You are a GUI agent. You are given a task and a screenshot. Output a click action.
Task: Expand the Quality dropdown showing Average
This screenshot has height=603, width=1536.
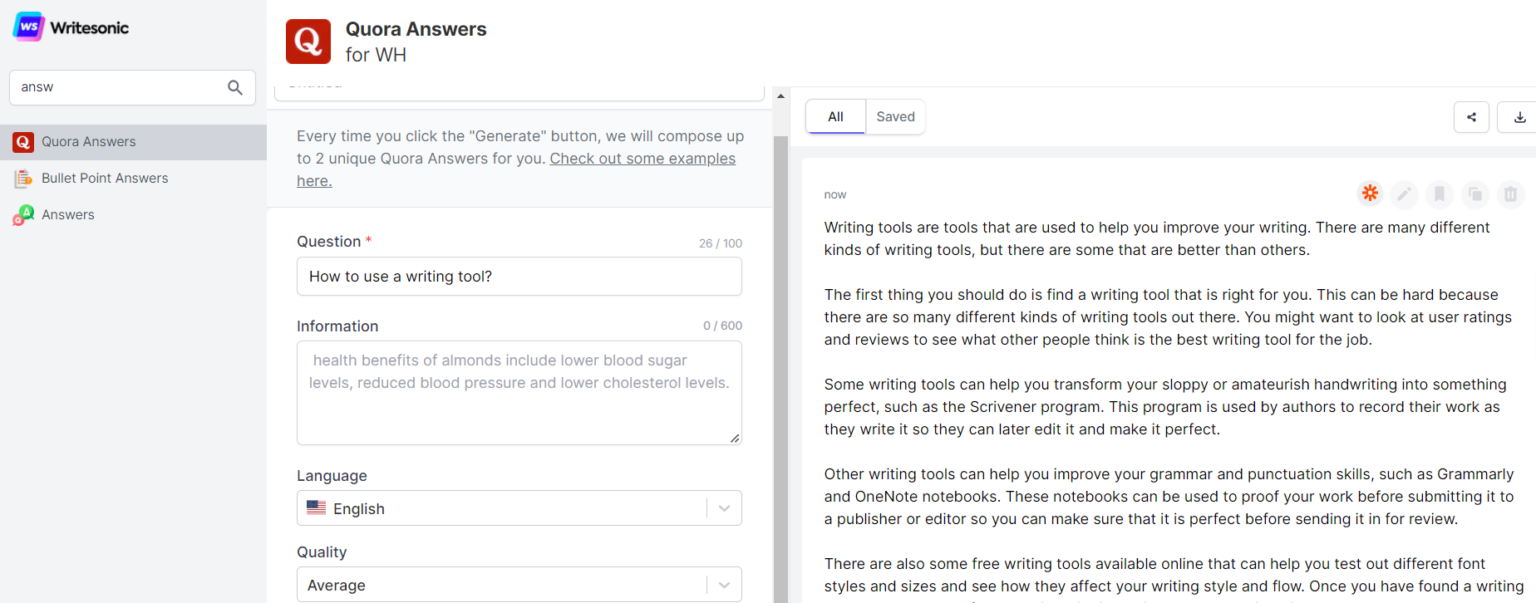coord(723,584)
